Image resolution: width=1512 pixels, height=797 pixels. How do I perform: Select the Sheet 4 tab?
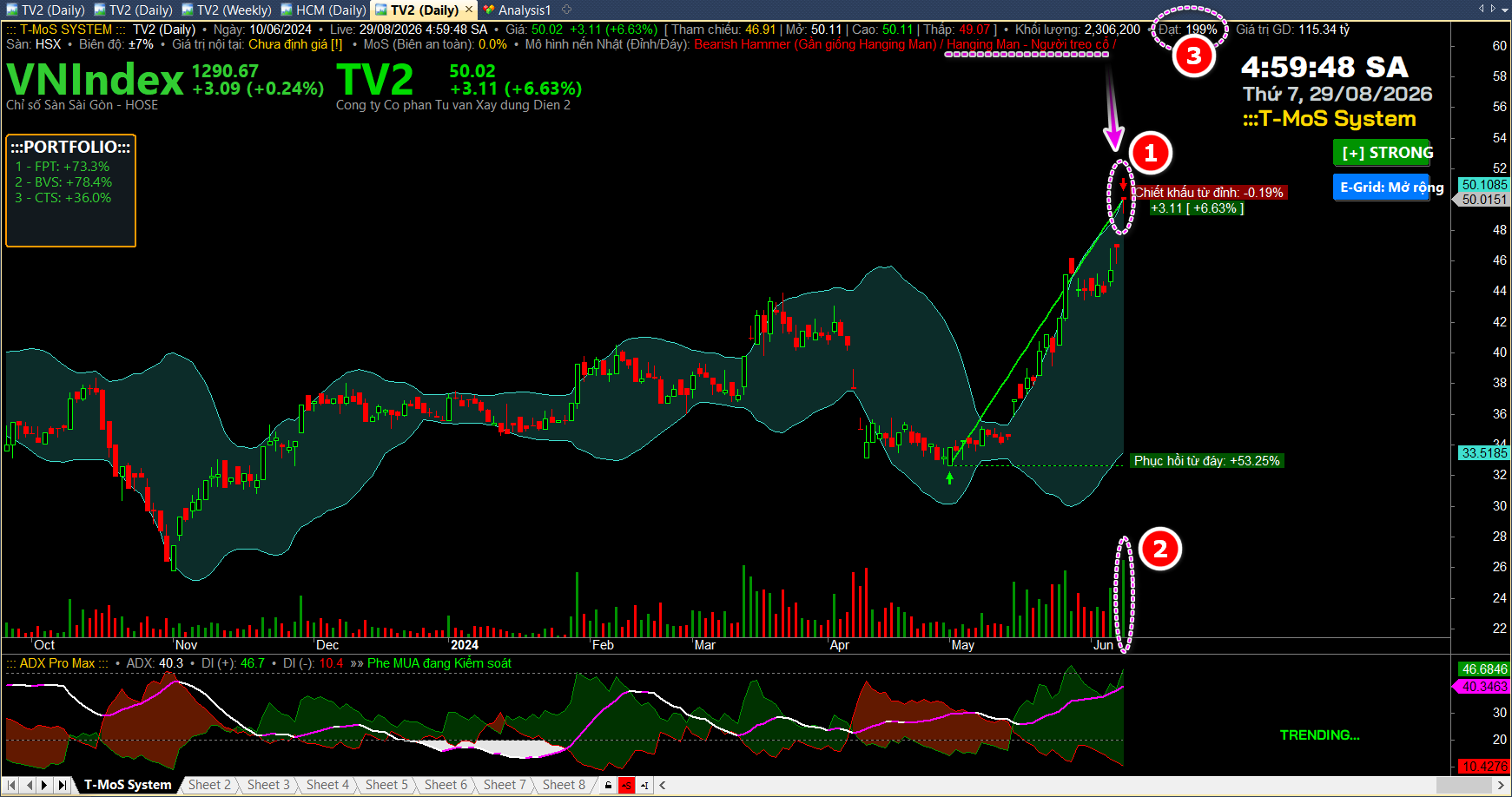click(327, 785)
